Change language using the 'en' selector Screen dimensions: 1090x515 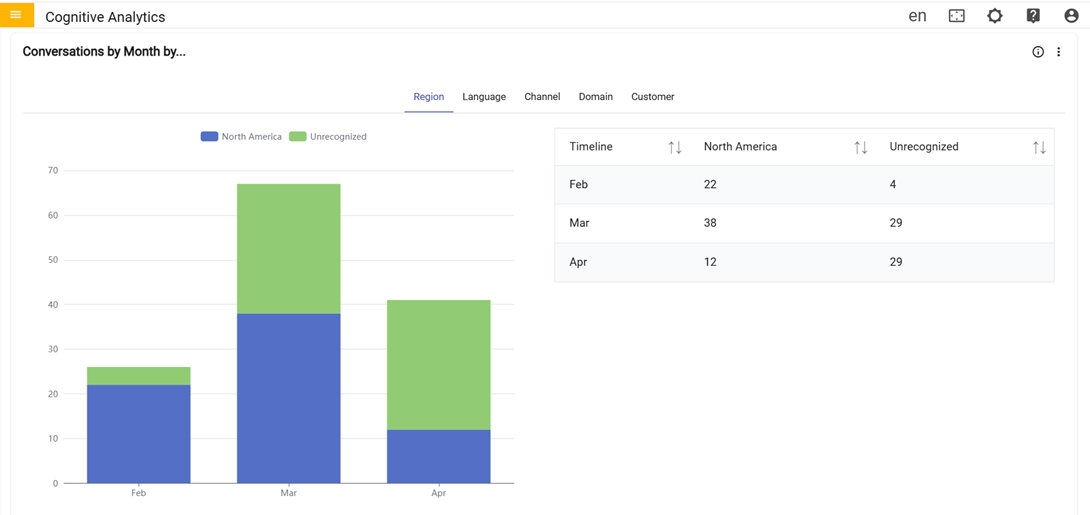[917, 16]
